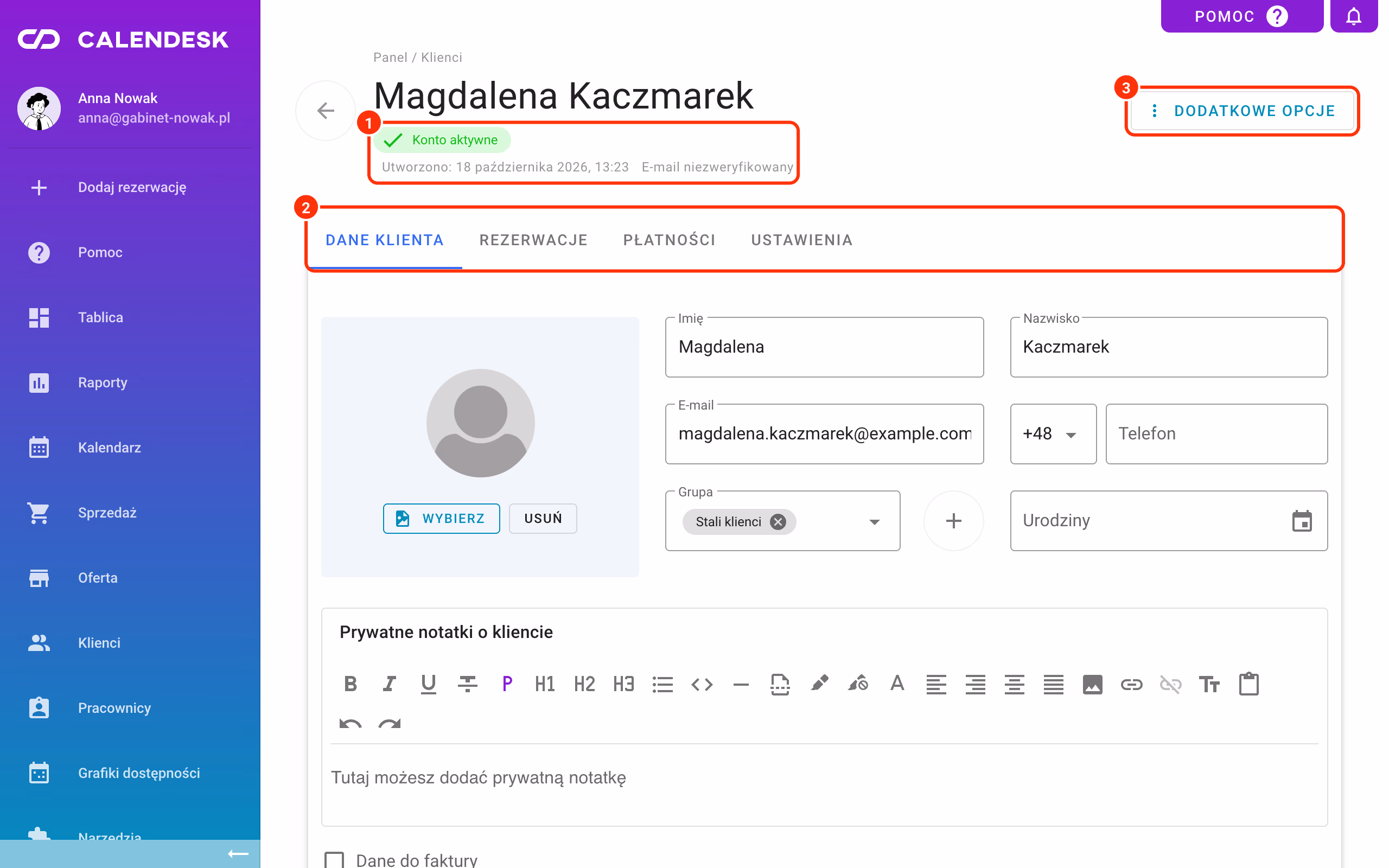Open Pracownicy in the sidebar
This screenshot has width=1389, height=868.
click(x=130, y=708)
